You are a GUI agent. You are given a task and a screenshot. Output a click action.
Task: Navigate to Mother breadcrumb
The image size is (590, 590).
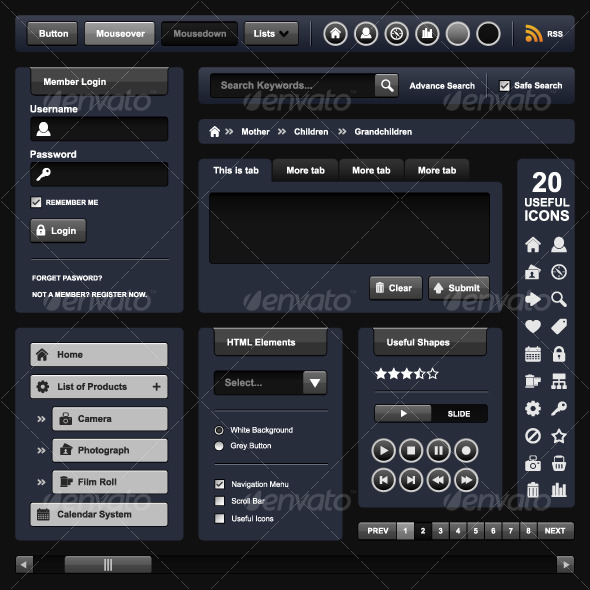pyautogui.click(x=255, y=132)
